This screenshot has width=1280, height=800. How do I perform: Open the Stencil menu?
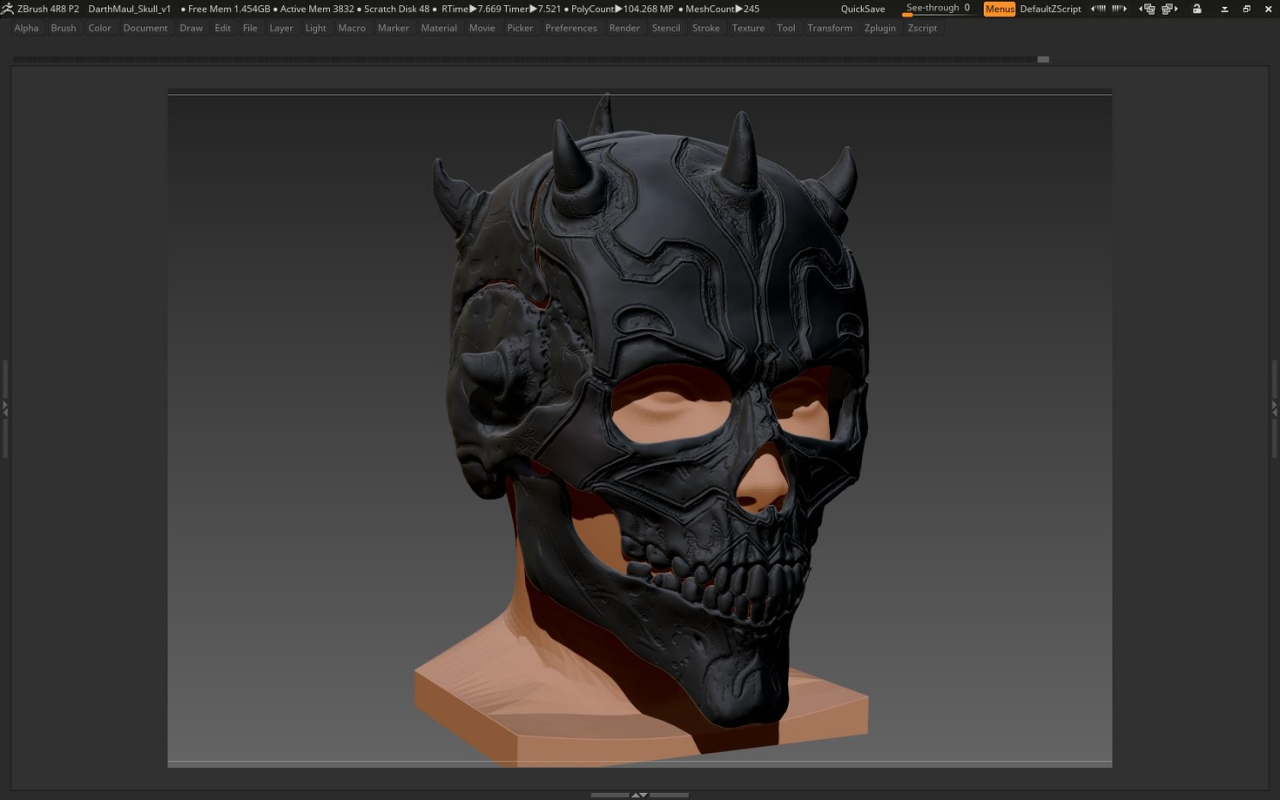pyautogui.click(x=666, y=28)
